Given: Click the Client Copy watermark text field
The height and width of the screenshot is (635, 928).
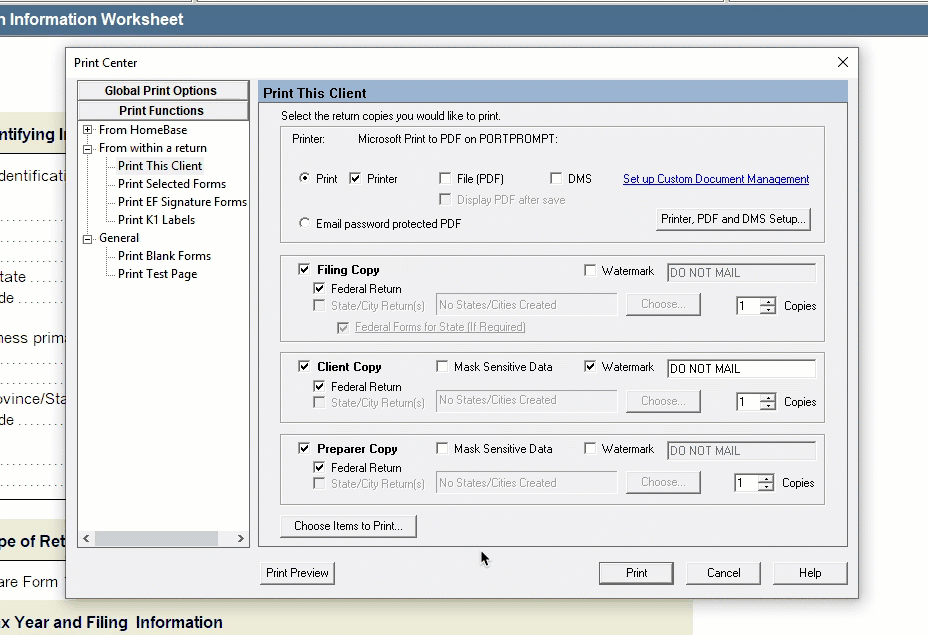Looking at the screenshot, I should [740, 369].
